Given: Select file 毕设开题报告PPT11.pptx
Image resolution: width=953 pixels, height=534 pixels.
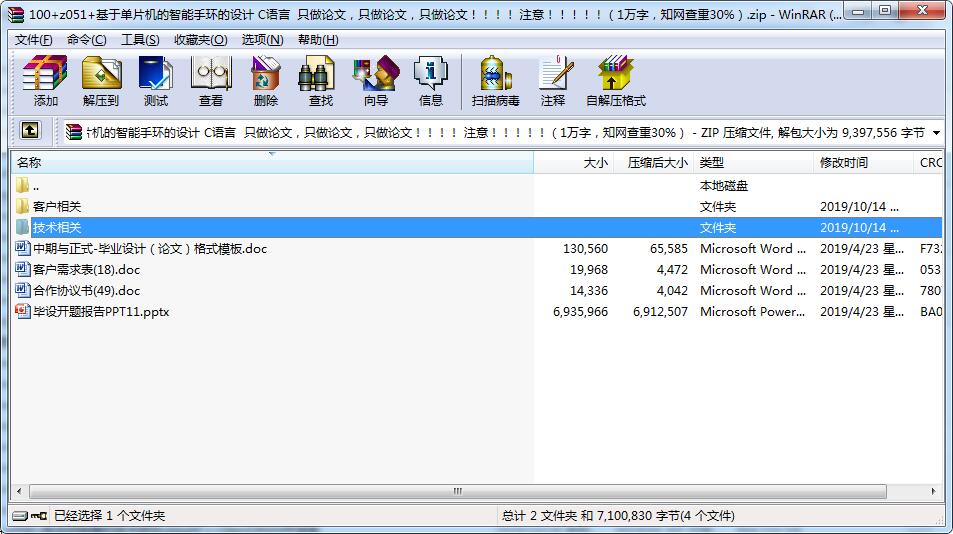Looking at the screenshot, I should 101,311.
